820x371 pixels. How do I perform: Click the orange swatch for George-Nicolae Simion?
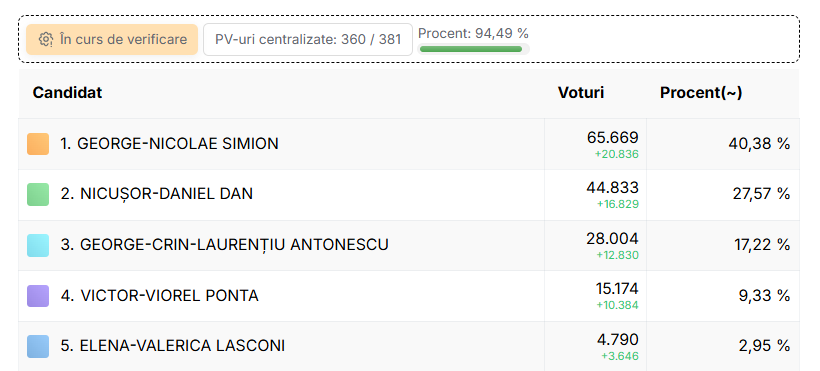point(38,144)
